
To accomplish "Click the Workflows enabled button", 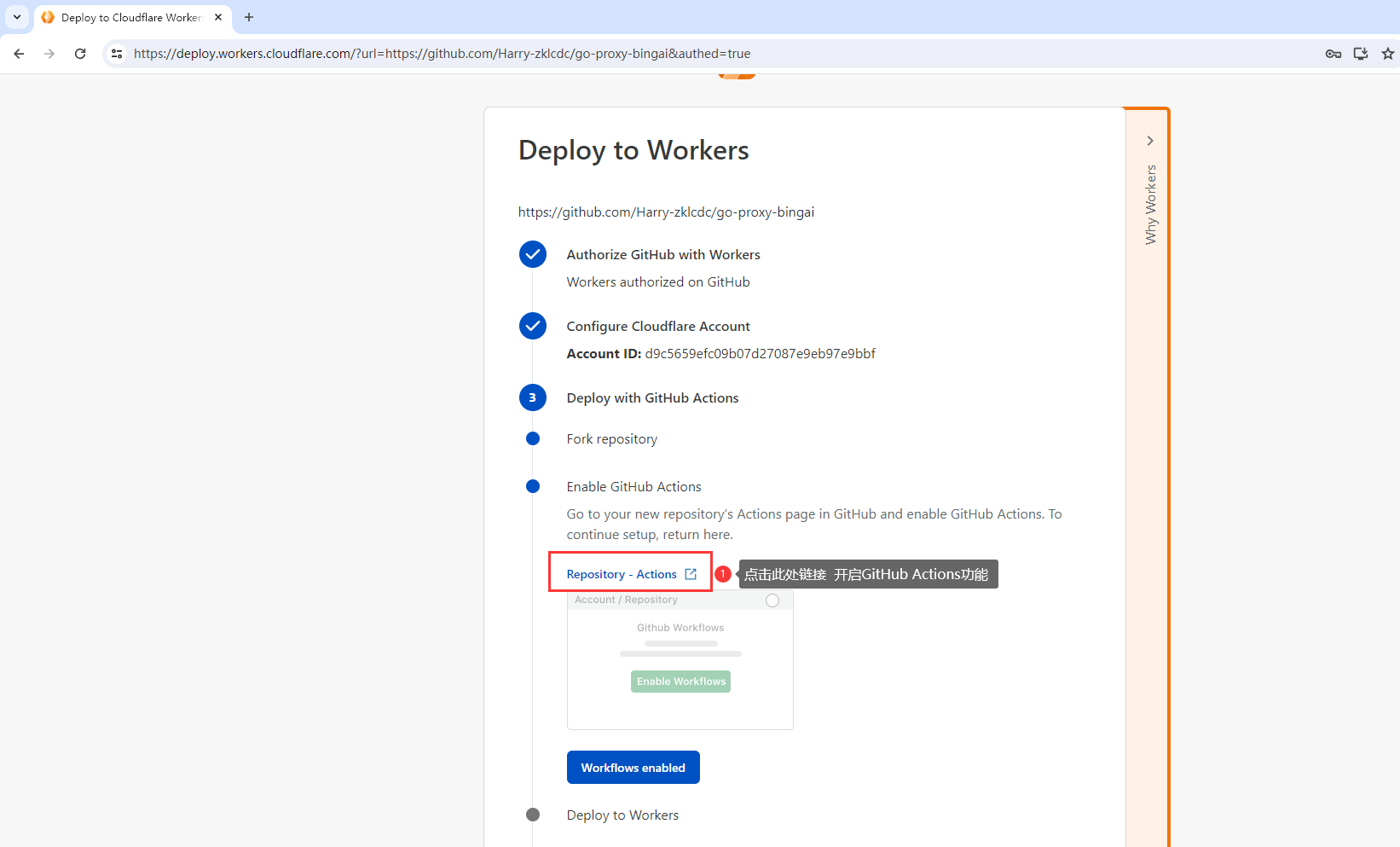I will 633,768.
